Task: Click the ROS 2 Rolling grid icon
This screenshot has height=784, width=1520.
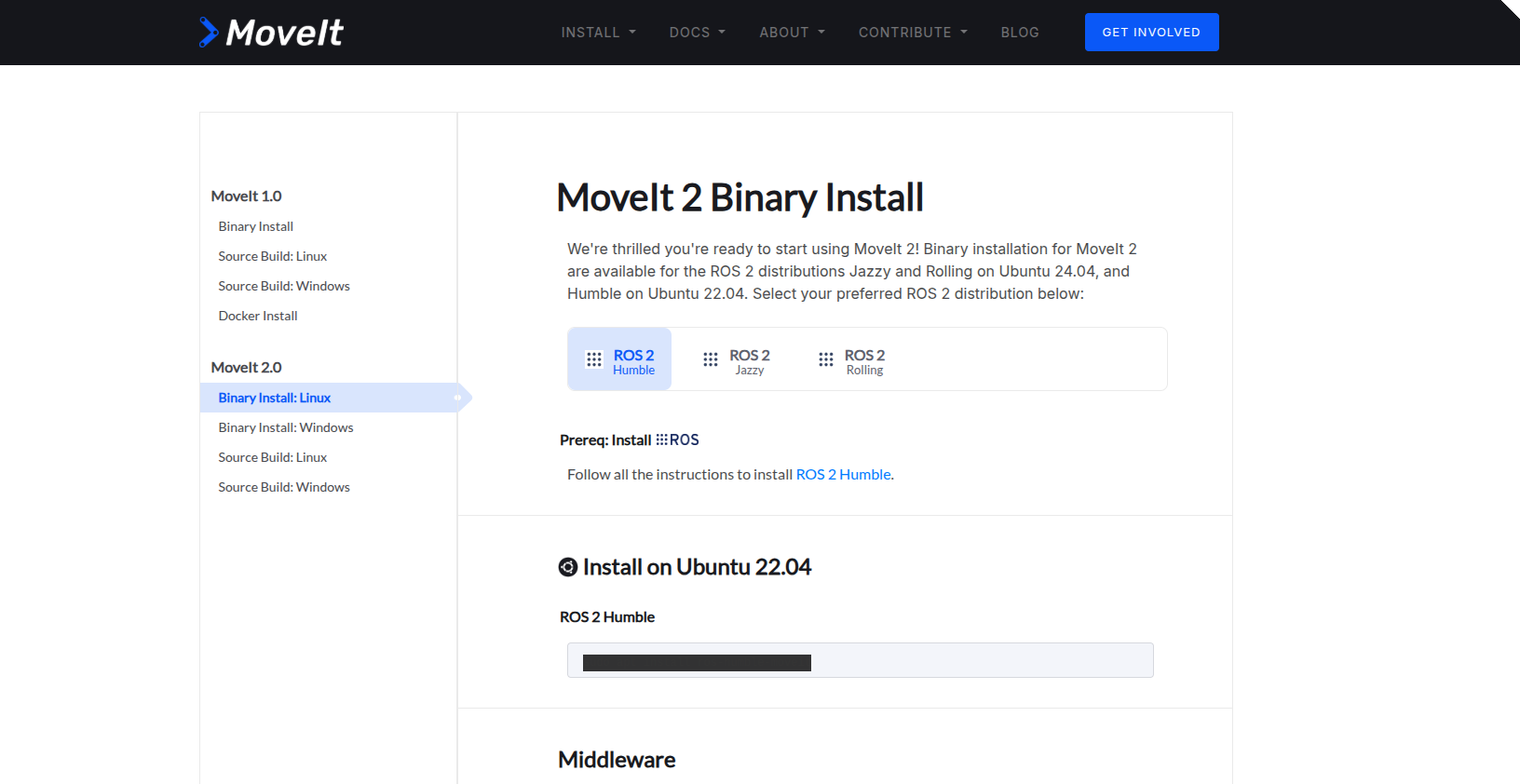Action: pyautogui.click(x=826, y=359)
